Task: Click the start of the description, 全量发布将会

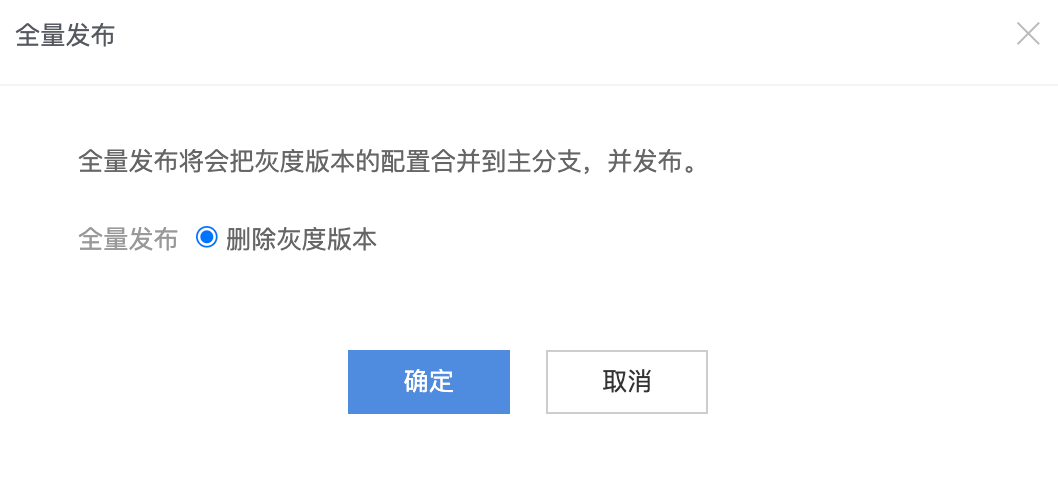Action: 153,163
